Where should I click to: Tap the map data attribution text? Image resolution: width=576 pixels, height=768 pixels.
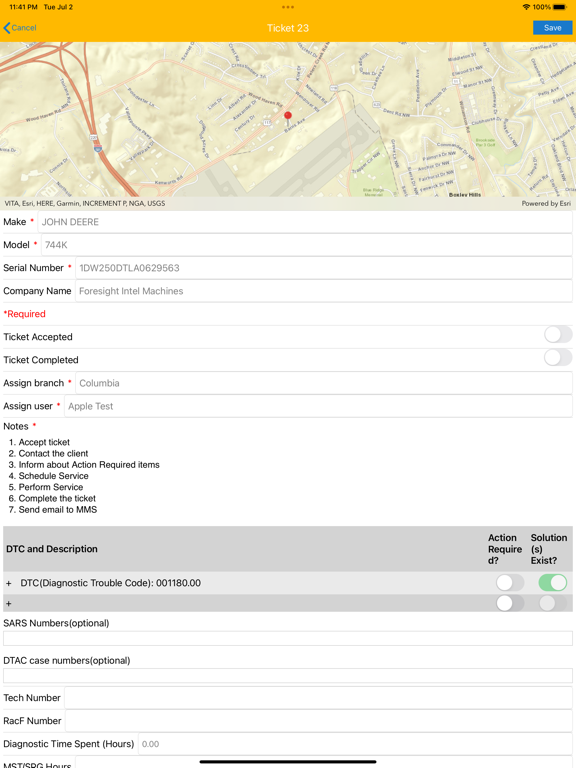coord(85,203)
